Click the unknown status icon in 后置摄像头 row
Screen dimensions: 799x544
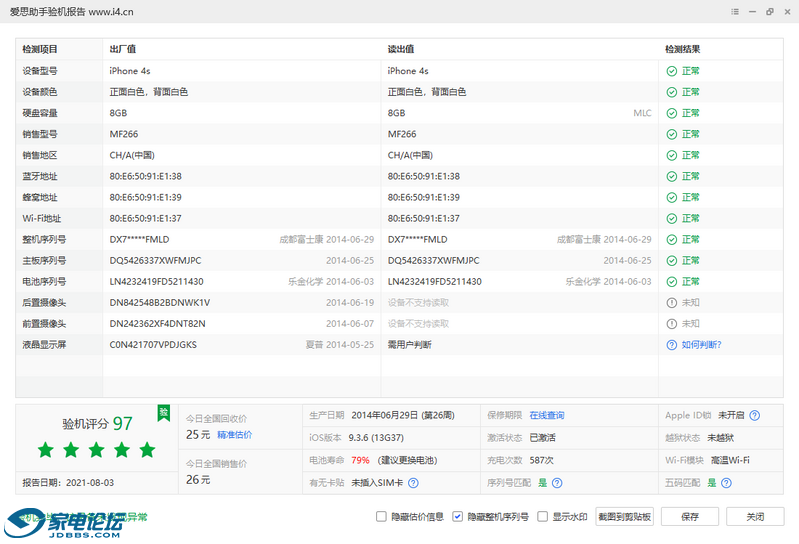click(672, 303)
